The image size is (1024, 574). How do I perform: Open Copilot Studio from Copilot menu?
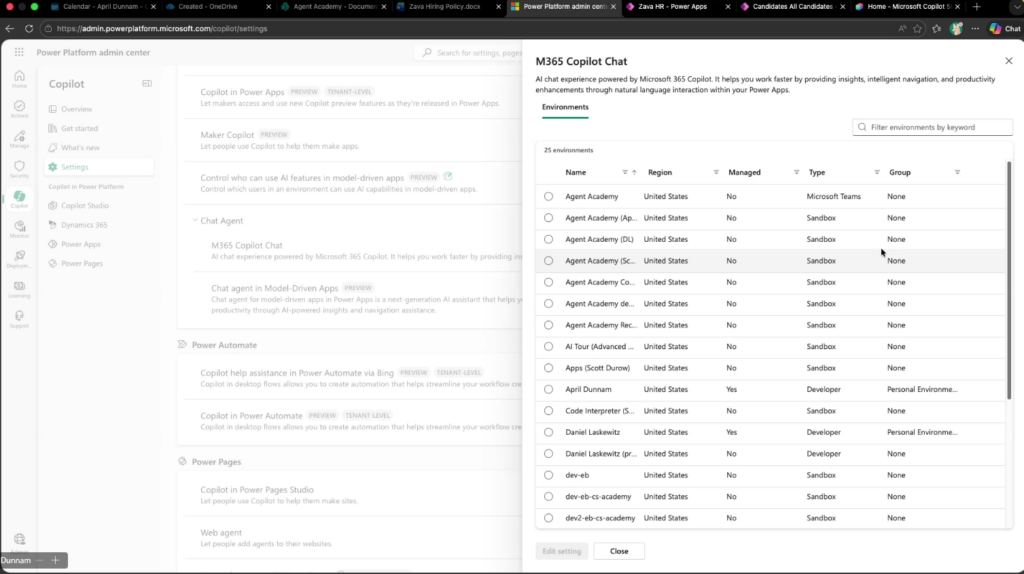[x=85, y=206]
